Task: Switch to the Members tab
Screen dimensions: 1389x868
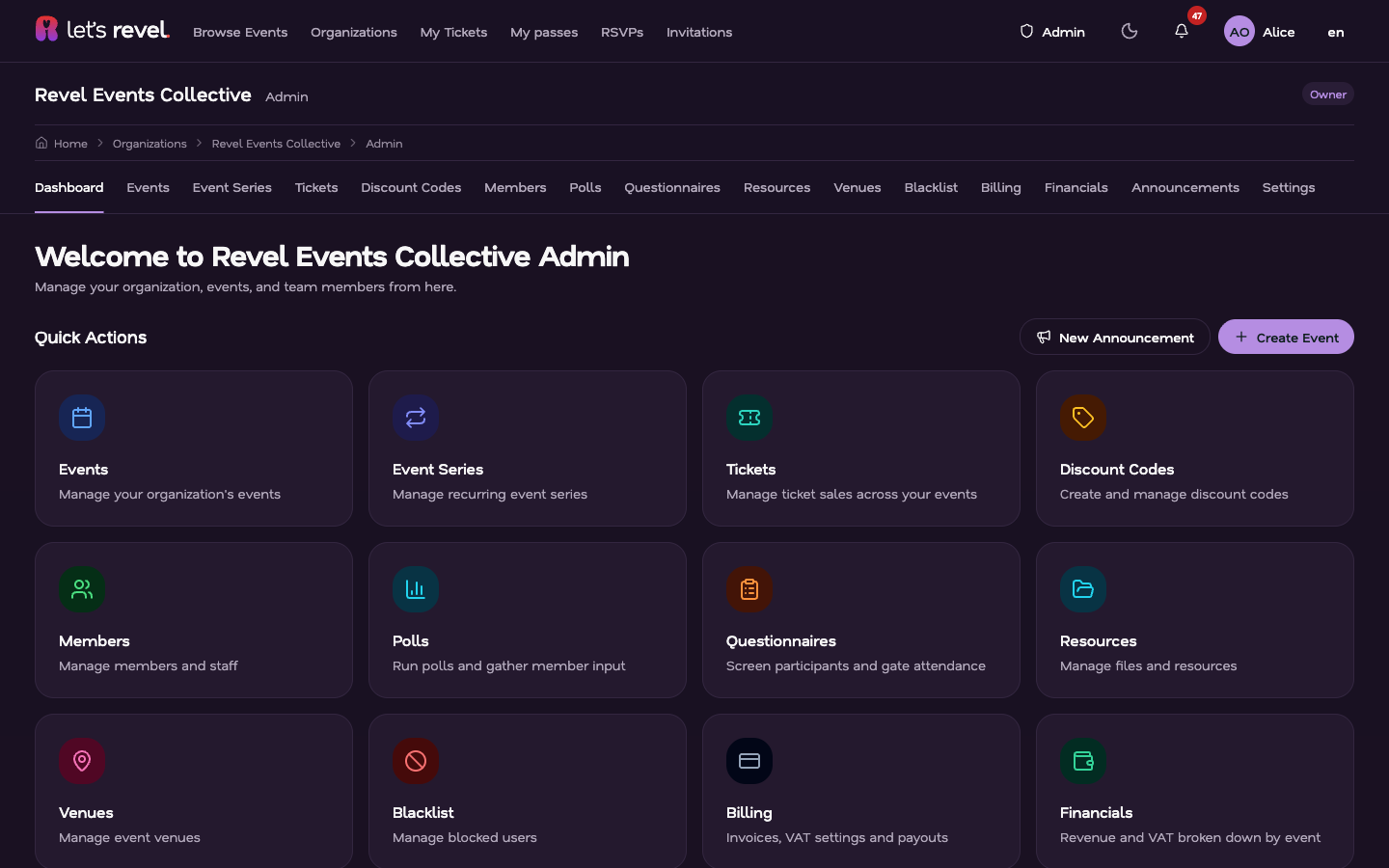Action: (x=515, y=187)
